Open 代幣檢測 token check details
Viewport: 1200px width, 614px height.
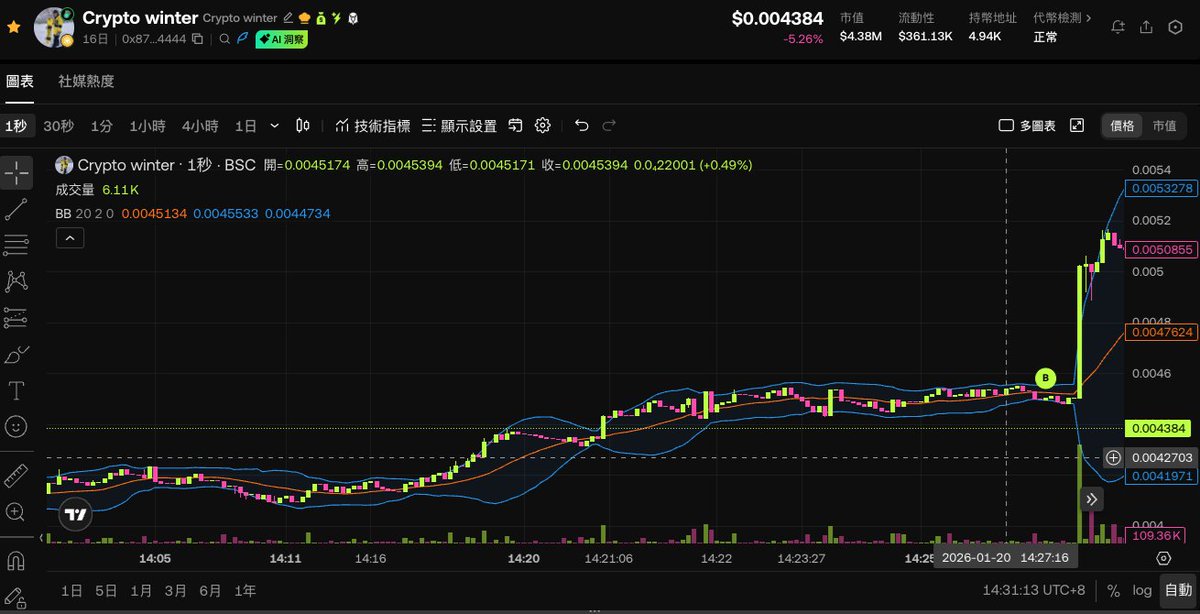1062,18
